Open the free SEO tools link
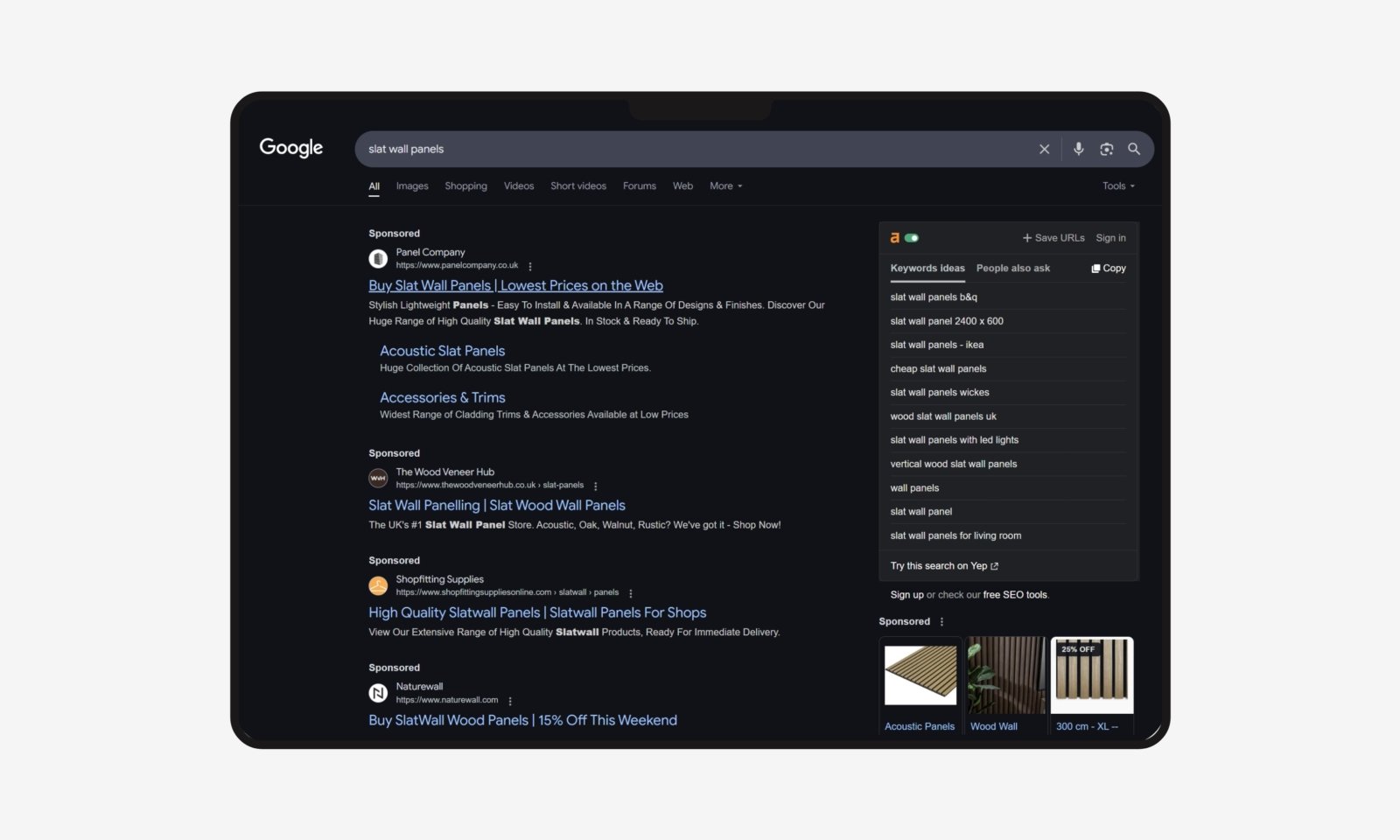This screenshot has height=840, width=1400. click(1015, 595)
